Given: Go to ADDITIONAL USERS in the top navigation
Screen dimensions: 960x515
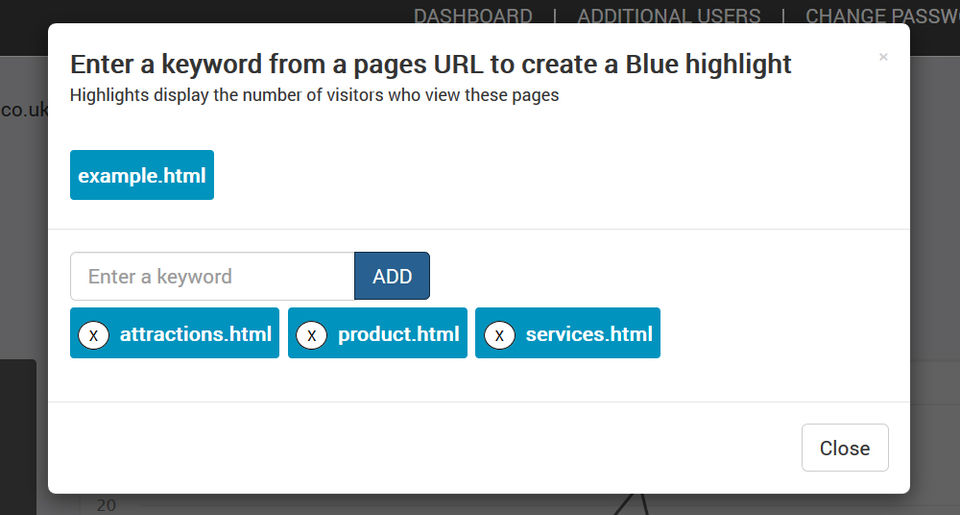Looking at the screenshot, I should click(x=668, y=15).
